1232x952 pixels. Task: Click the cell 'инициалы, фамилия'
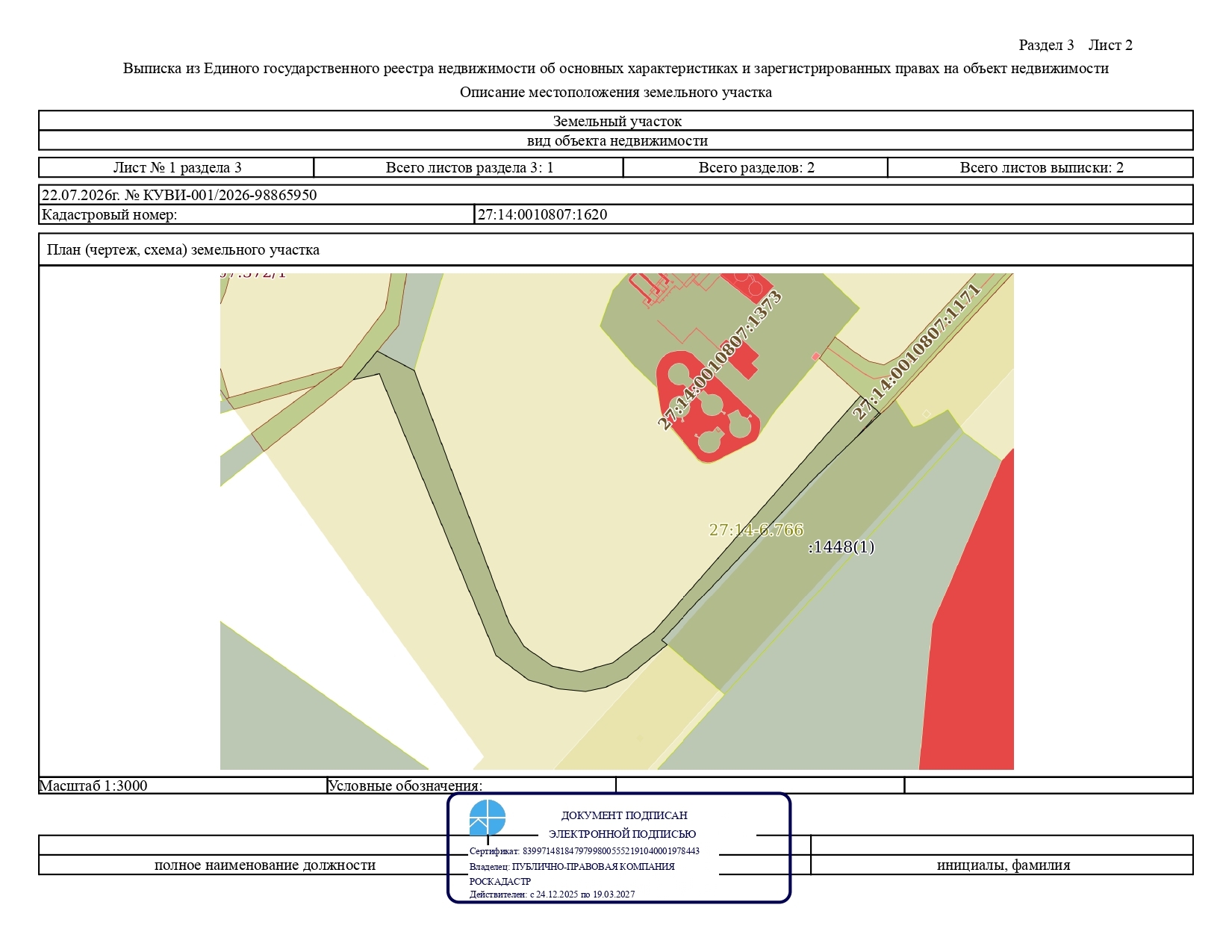click(x=1003, y=865)
